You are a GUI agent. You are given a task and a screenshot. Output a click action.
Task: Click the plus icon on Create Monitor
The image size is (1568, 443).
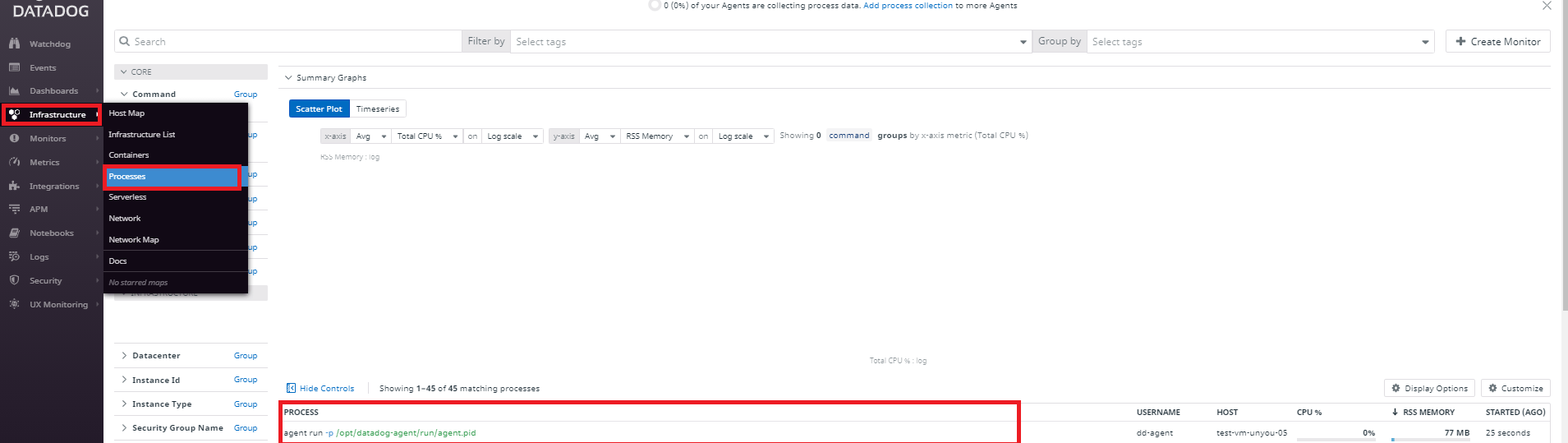click(x=1460, y=41)
